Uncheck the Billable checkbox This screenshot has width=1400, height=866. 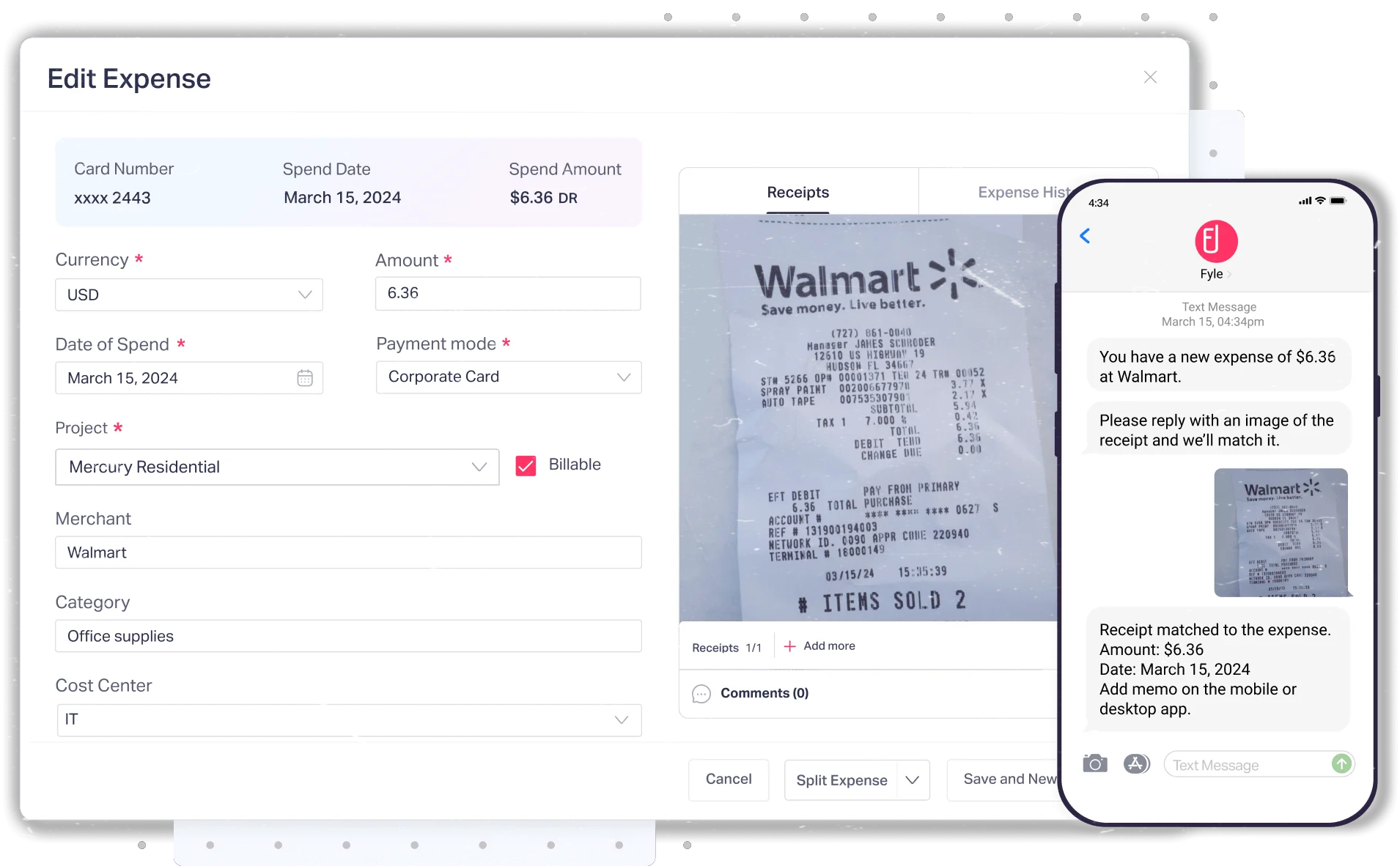coord(526,466)
